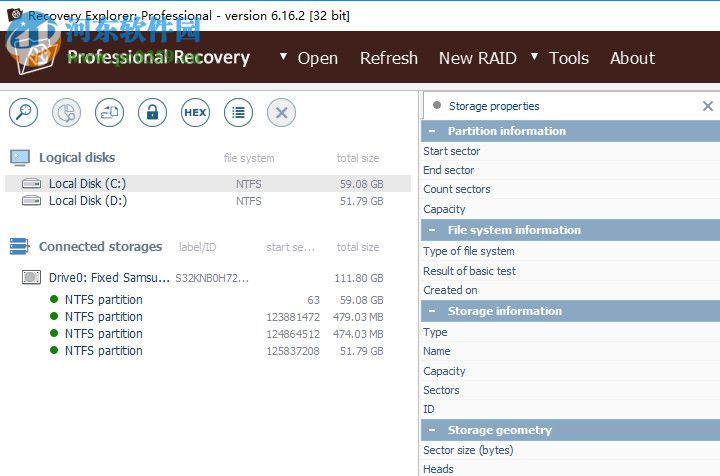This screenshot has height=476, width=720.
Task: Click Refresh in the top menu
Action: [388, 58]
